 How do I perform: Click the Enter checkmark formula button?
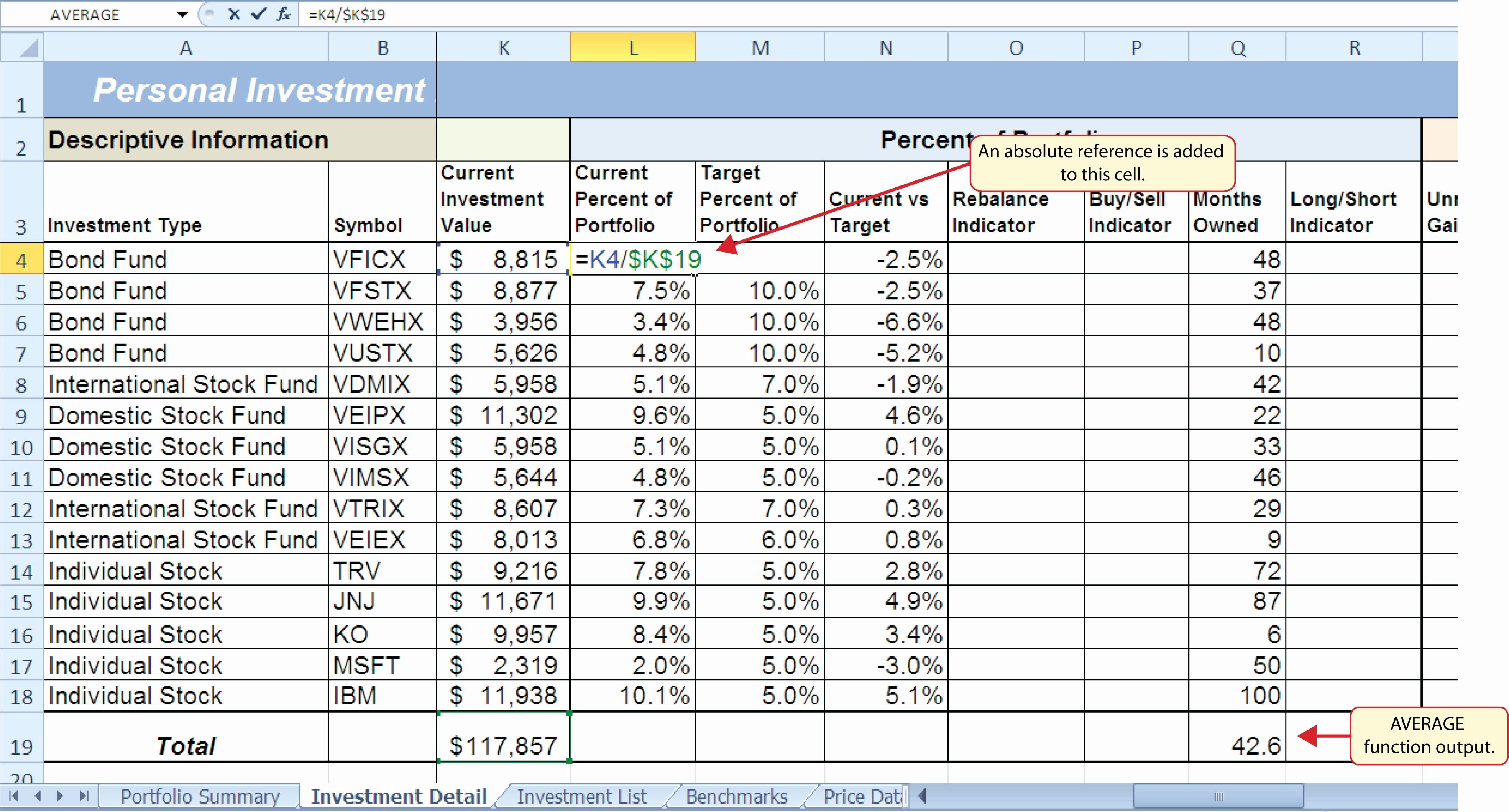coord(258,15)
